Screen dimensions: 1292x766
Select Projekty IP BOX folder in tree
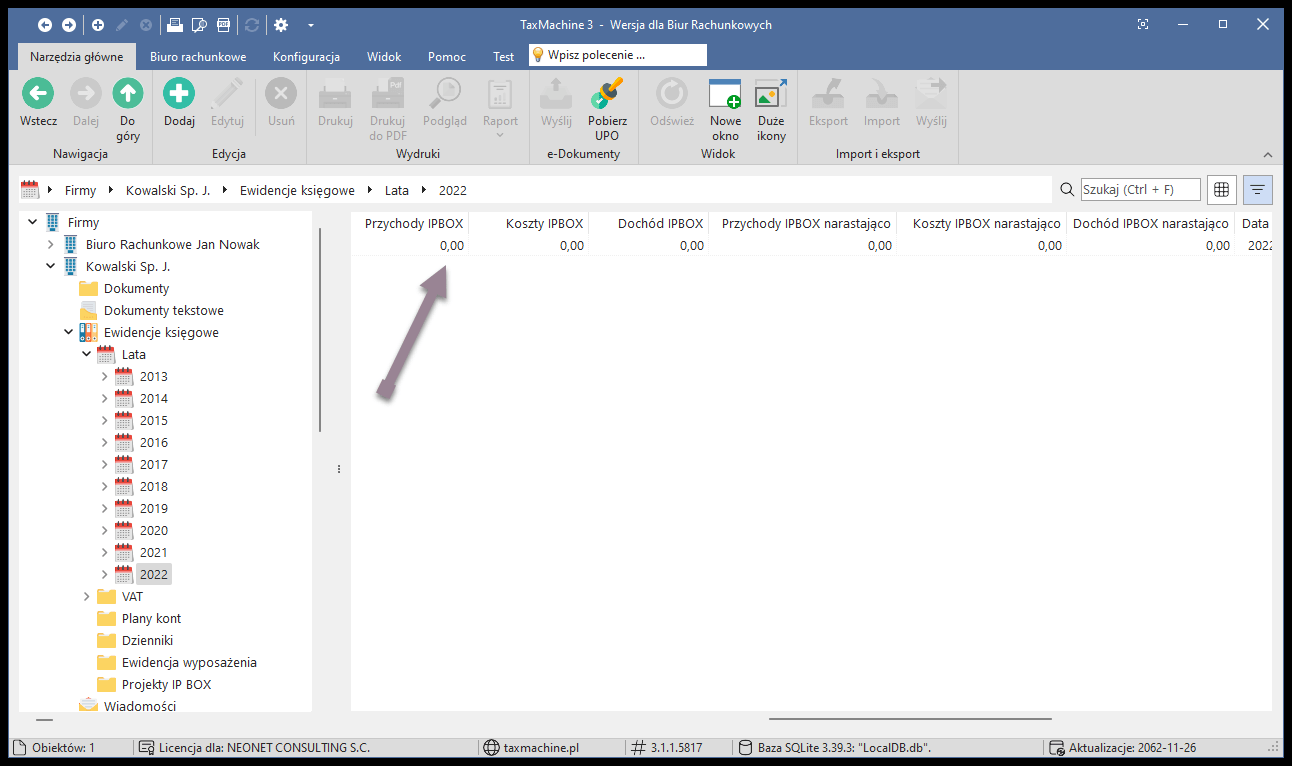(166, 685)
